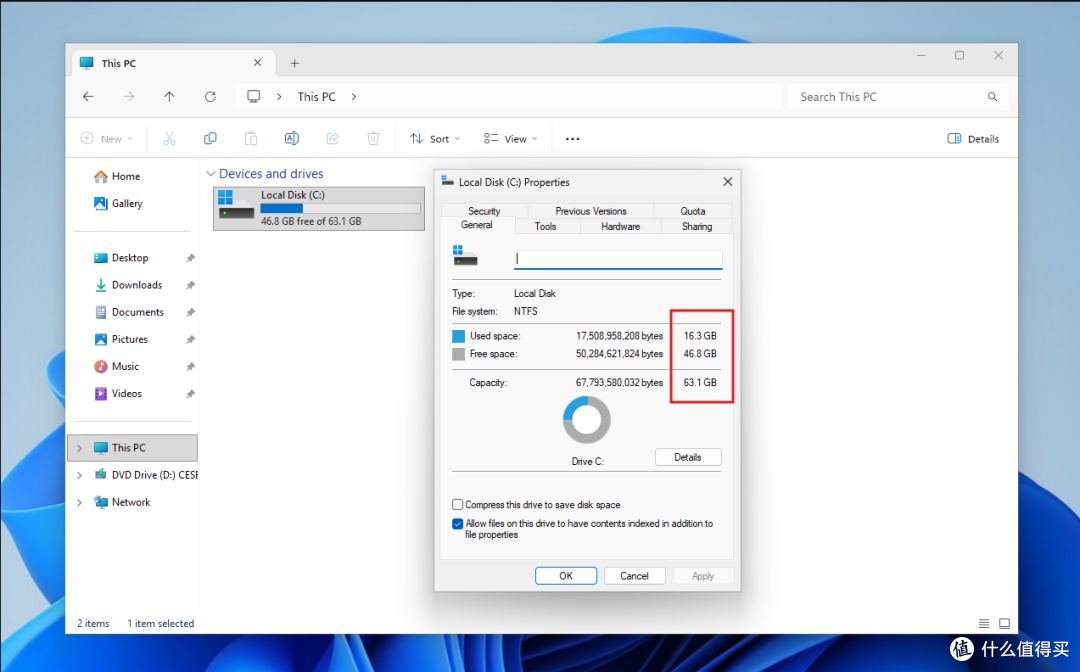Open the Sort dropdown
This screenshot has width=1080, height=672.
(x=435, y=138)
